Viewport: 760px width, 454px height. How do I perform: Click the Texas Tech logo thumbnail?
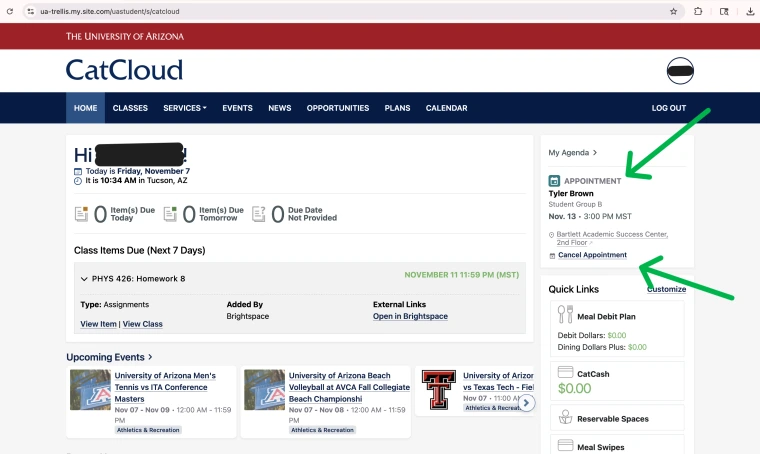[x=439, y=390]
